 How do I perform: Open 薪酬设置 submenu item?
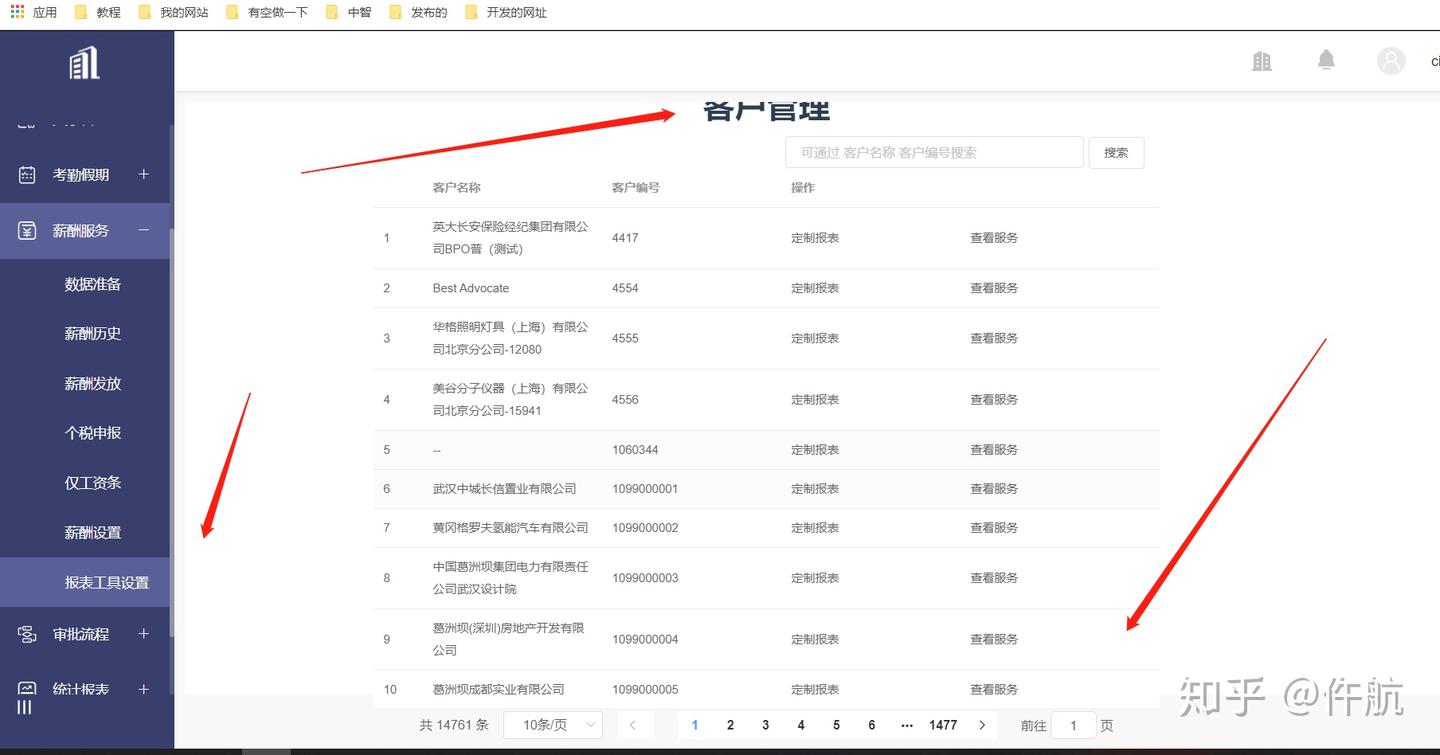click(93, 533)
